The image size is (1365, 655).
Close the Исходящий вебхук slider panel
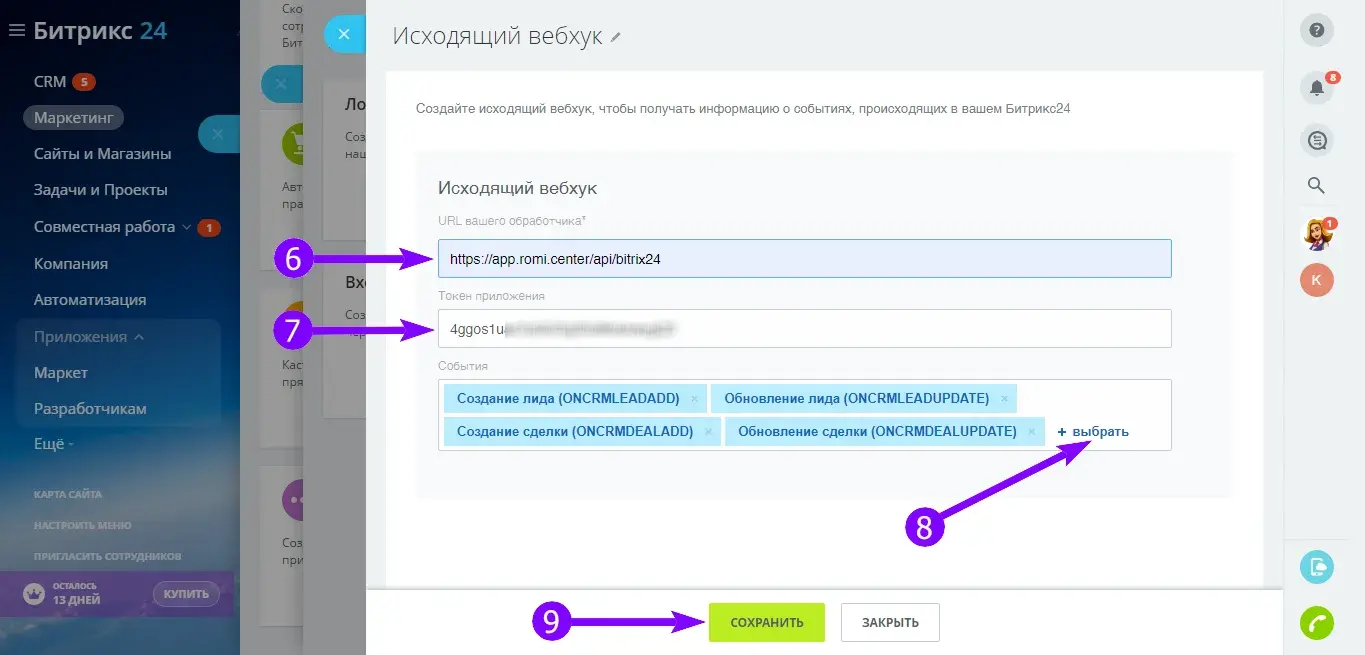[x=344, y=34]
